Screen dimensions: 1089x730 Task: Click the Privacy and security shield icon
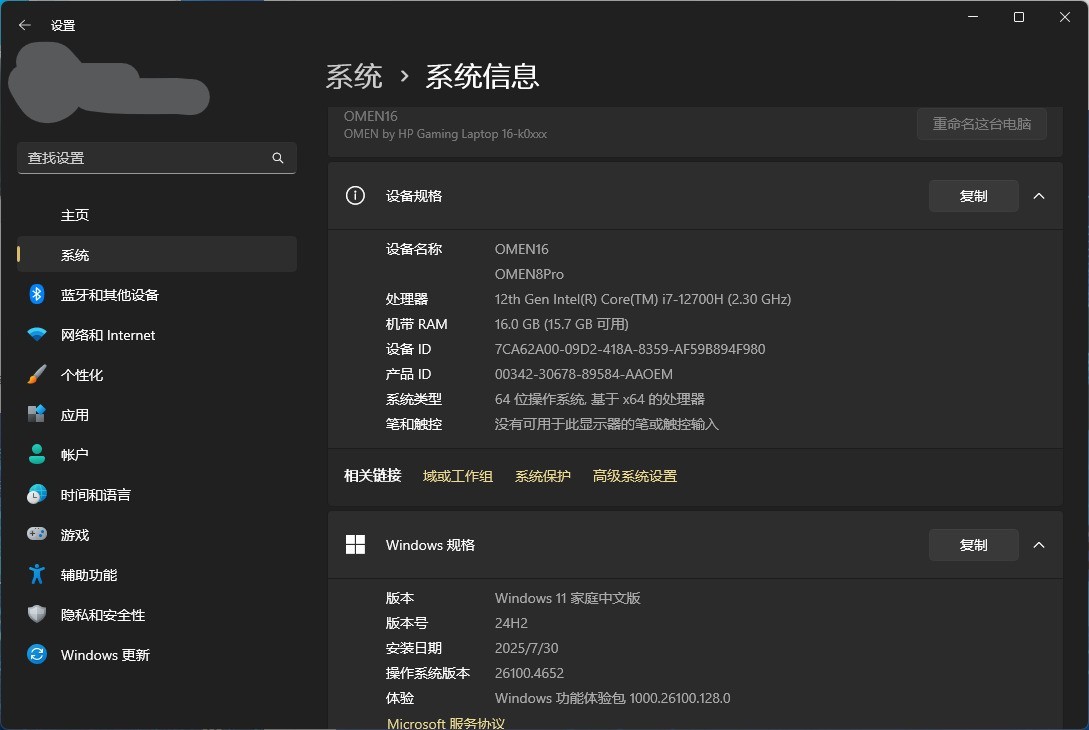[x=37, y=615]
